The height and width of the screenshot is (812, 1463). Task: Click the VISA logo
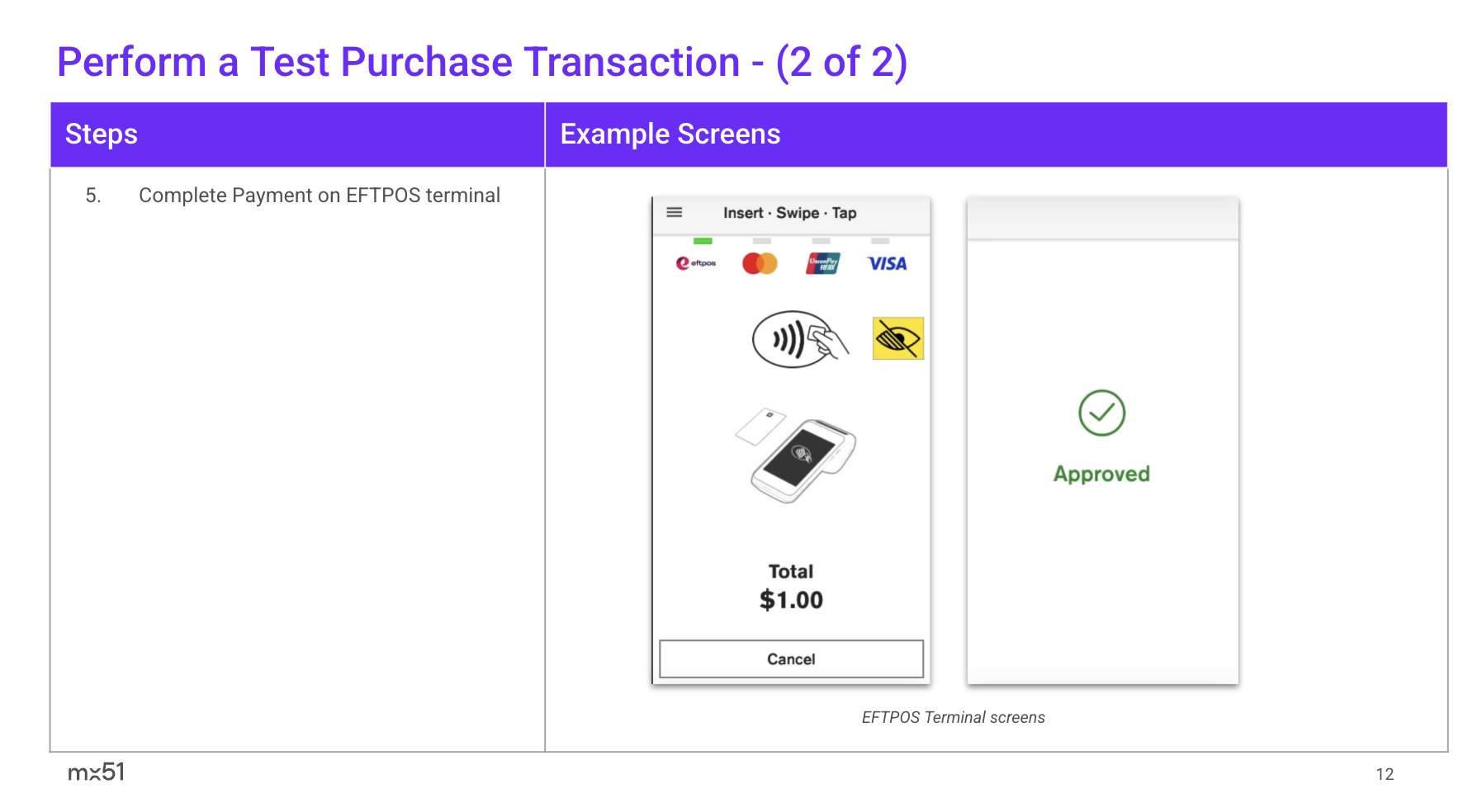[887, 263]
